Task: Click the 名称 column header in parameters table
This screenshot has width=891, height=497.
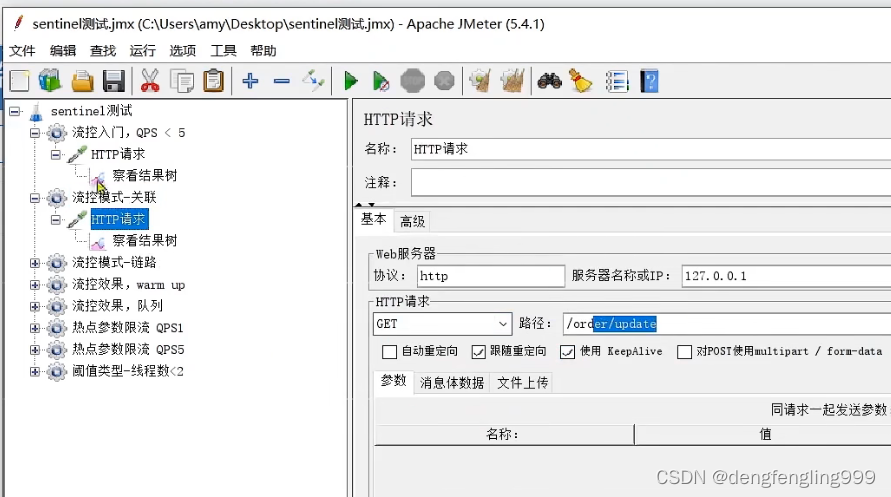Action: coord(503,435)
